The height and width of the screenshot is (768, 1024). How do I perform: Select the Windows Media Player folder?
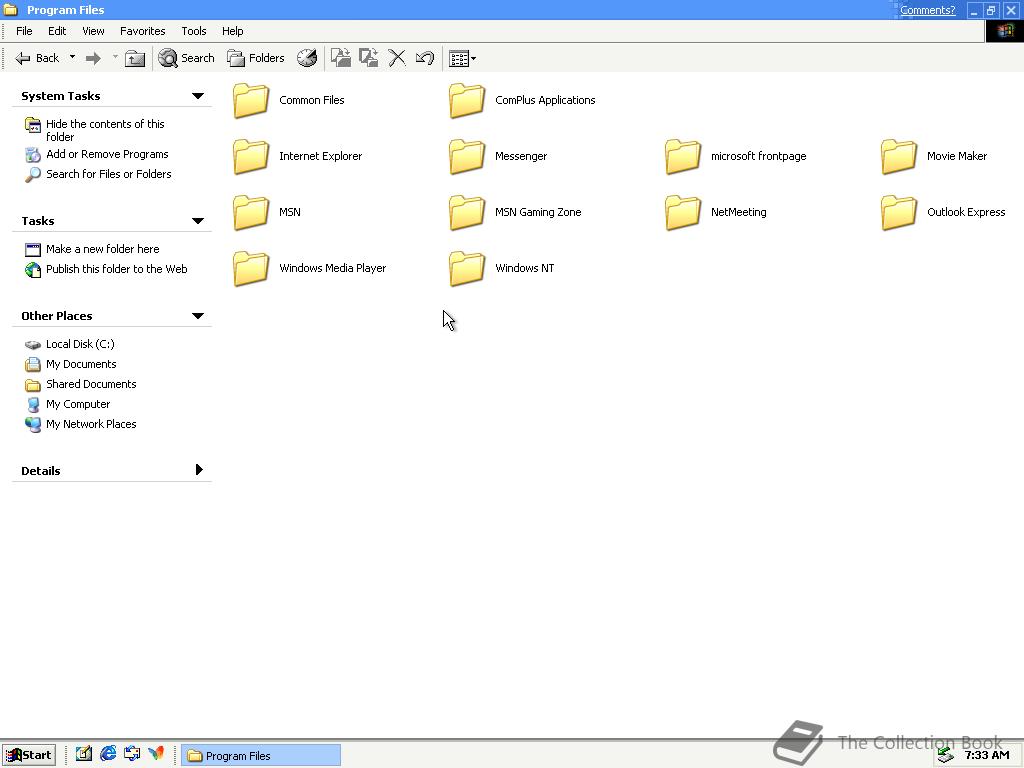pos(310,269)
